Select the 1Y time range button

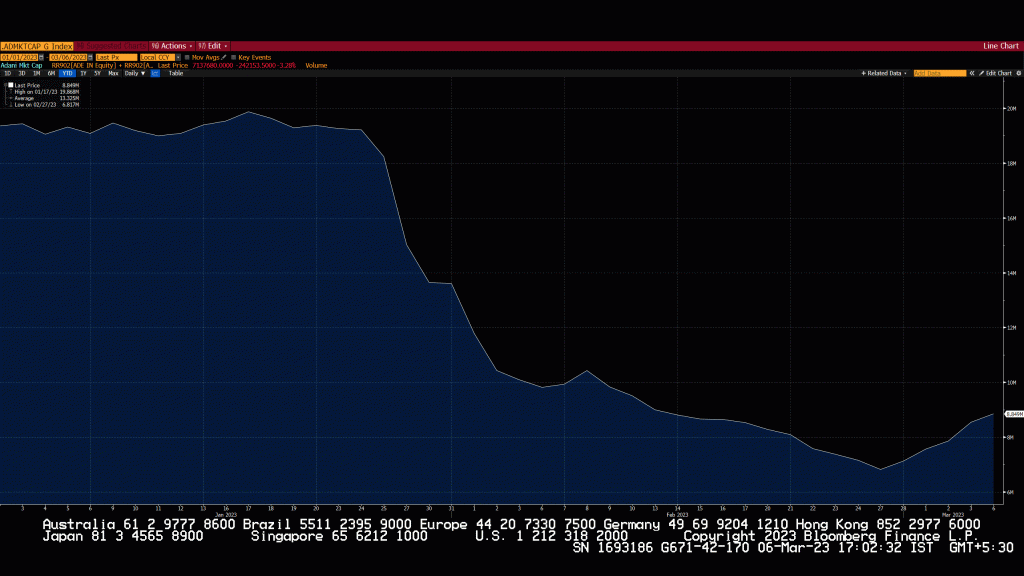[x=83, y=73]
